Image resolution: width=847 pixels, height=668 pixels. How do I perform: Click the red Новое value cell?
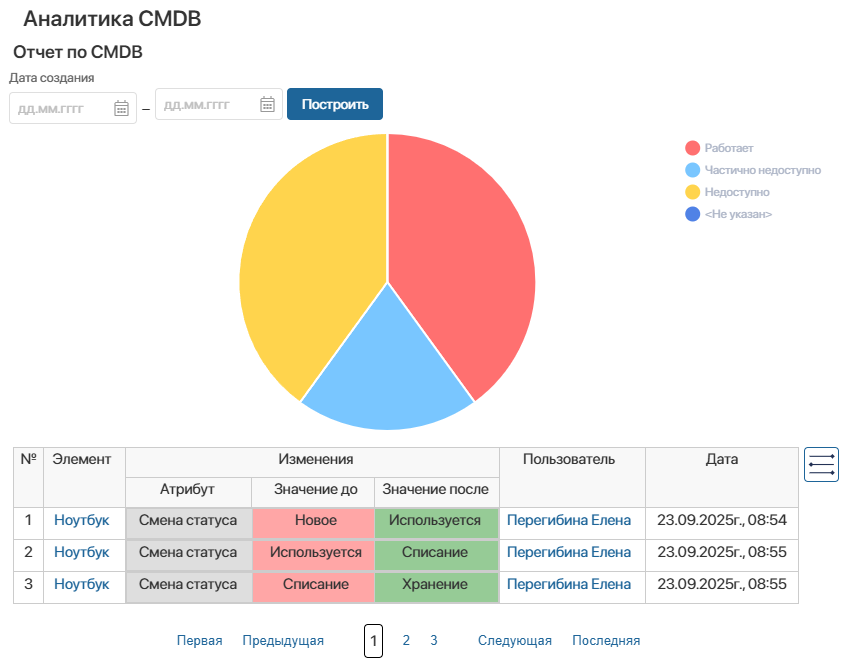[x=315, y=521]
